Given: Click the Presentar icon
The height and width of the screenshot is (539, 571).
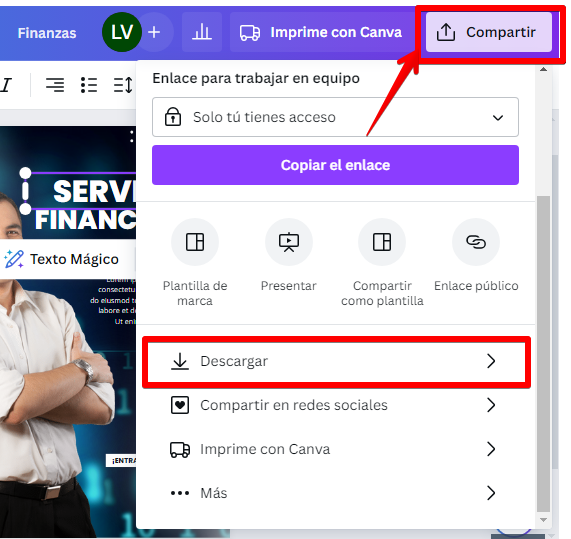Looking at the screenshot, I should (x=289, y=242).
